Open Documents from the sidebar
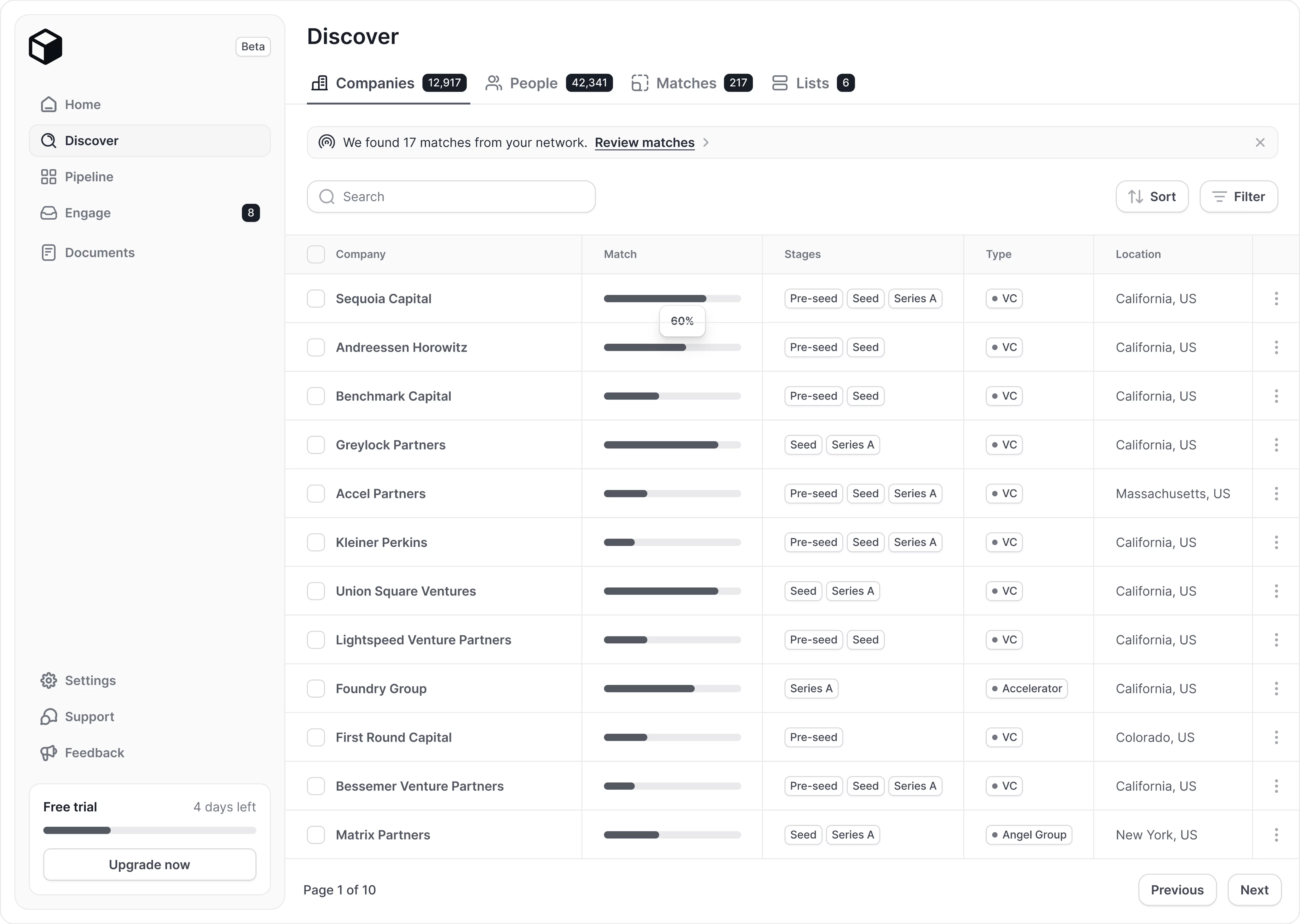1300x924 pixels. [100, 253]
